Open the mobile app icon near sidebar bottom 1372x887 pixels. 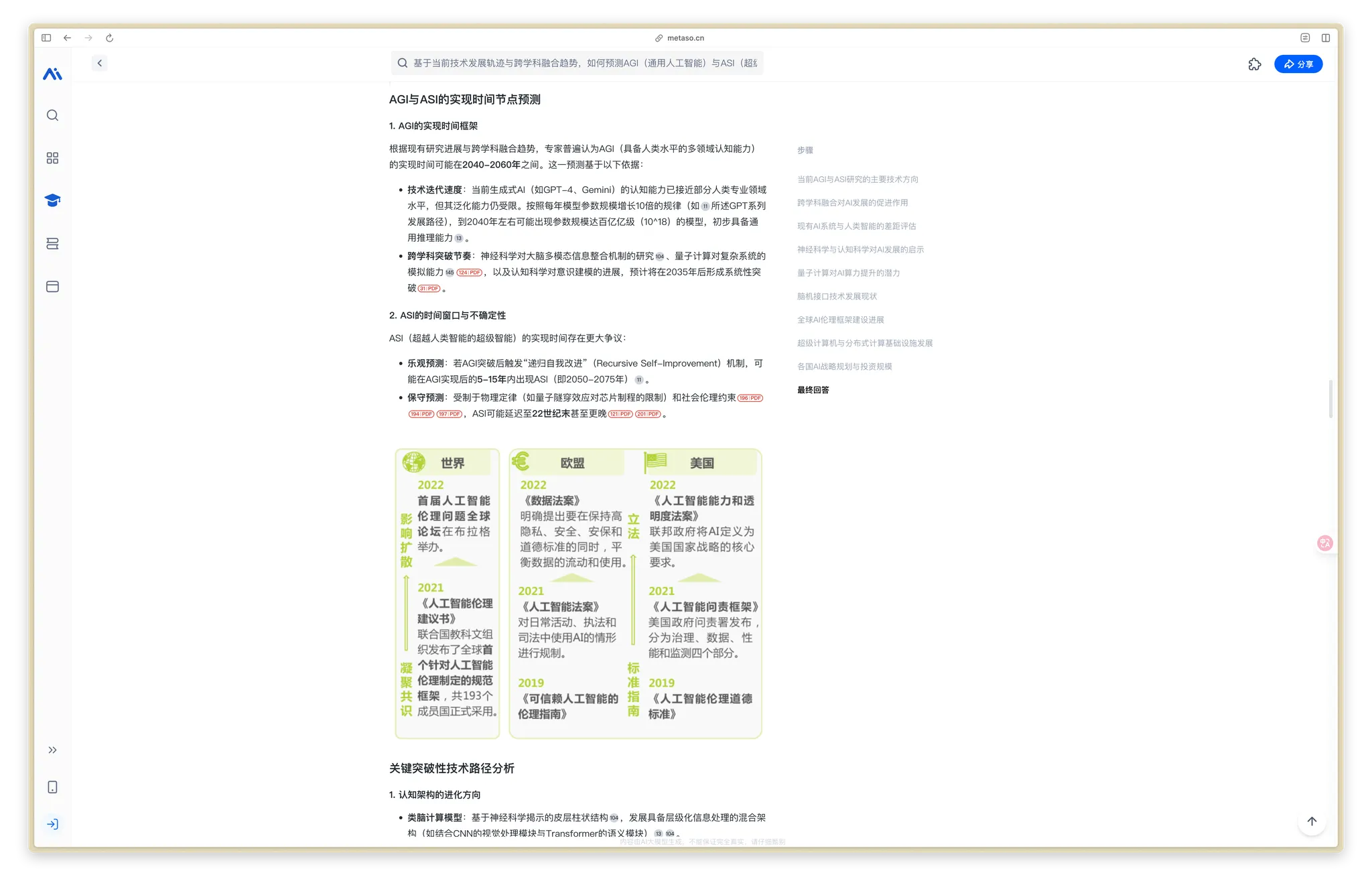click(x=52, y=787)
